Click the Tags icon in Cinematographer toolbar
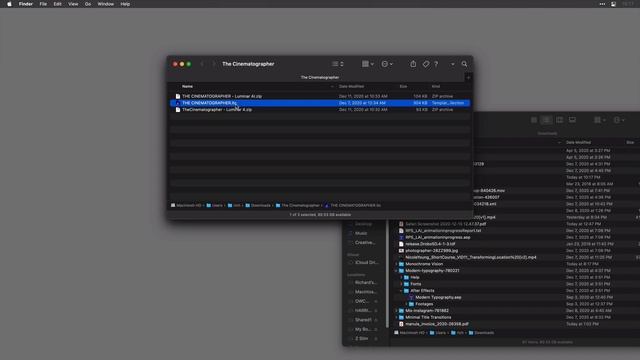The height and width of the screenshot is (360, 640). (426, 64)
